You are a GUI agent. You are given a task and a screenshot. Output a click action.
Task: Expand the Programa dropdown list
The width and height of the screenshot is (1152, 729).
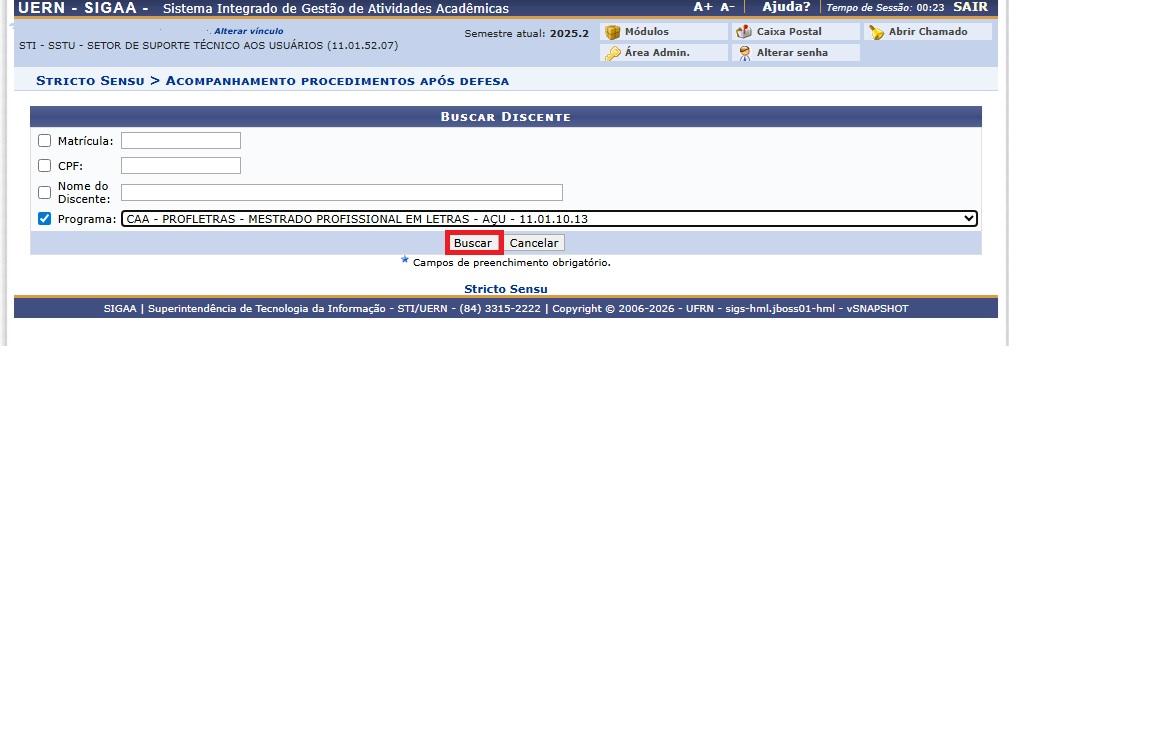[x=548, y=219]
